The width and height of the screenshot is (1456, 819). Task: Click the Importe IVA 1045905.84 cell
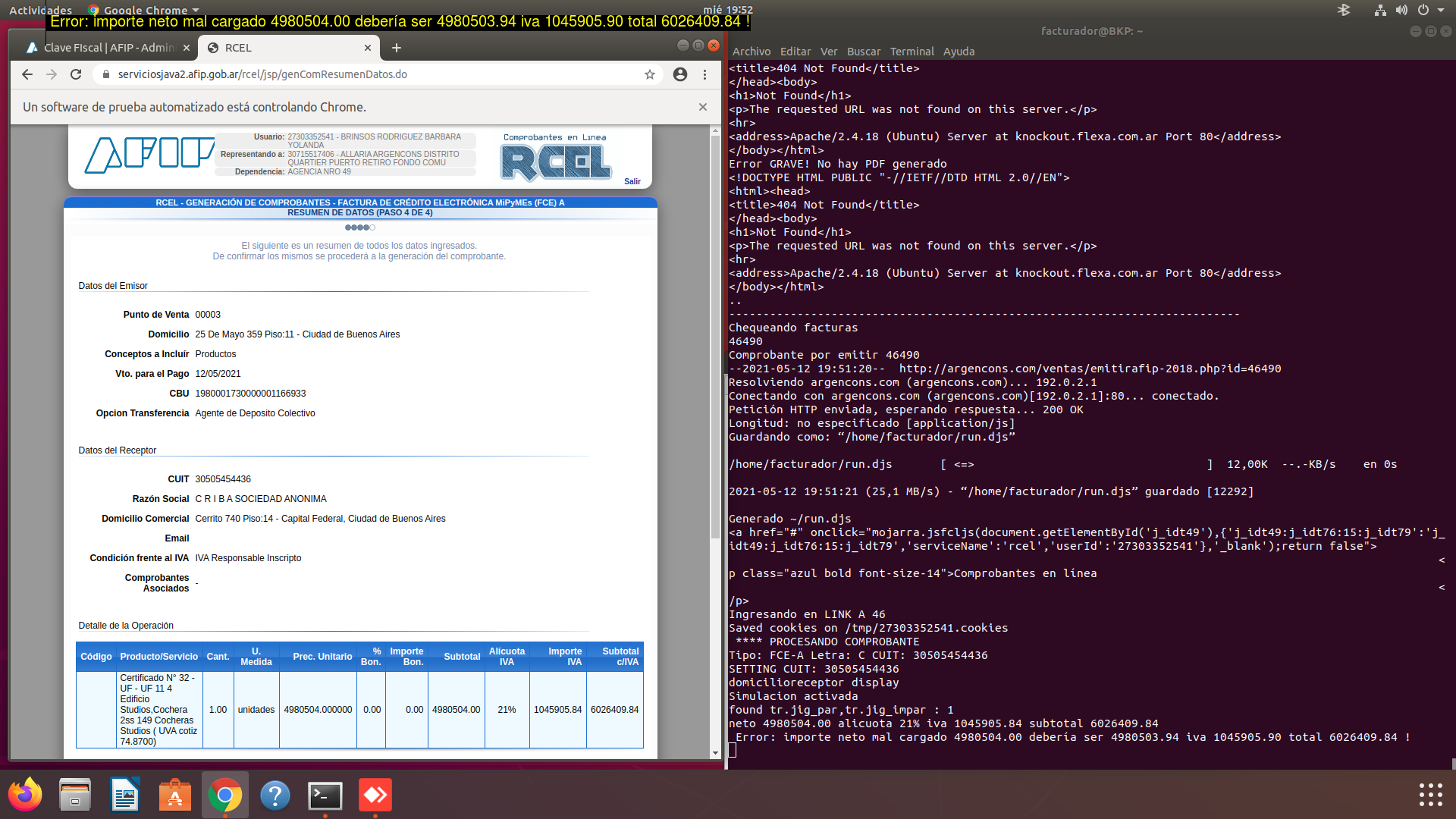(x=557, y=710)
